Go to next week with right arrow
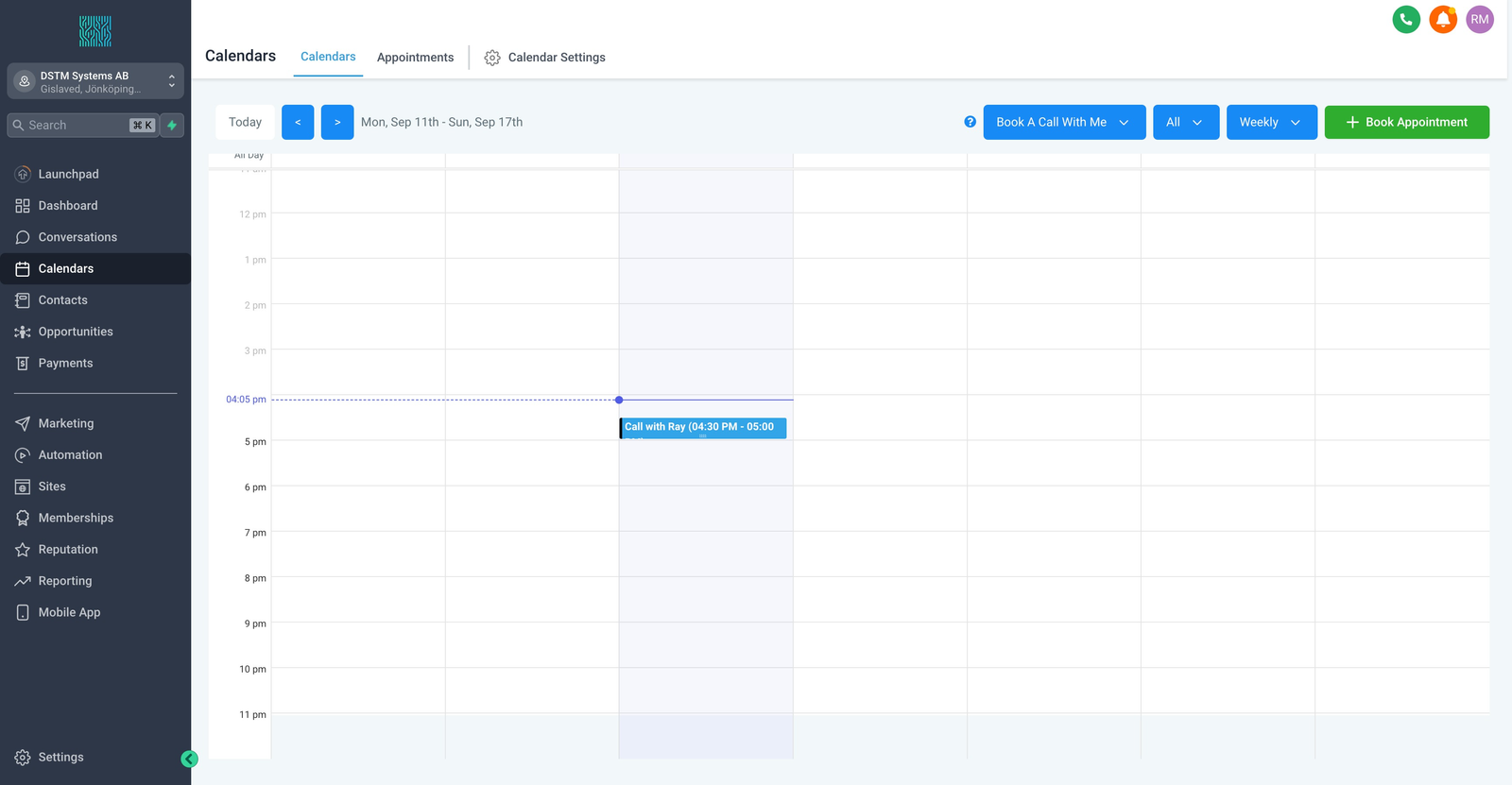 (x=337, y=123)
